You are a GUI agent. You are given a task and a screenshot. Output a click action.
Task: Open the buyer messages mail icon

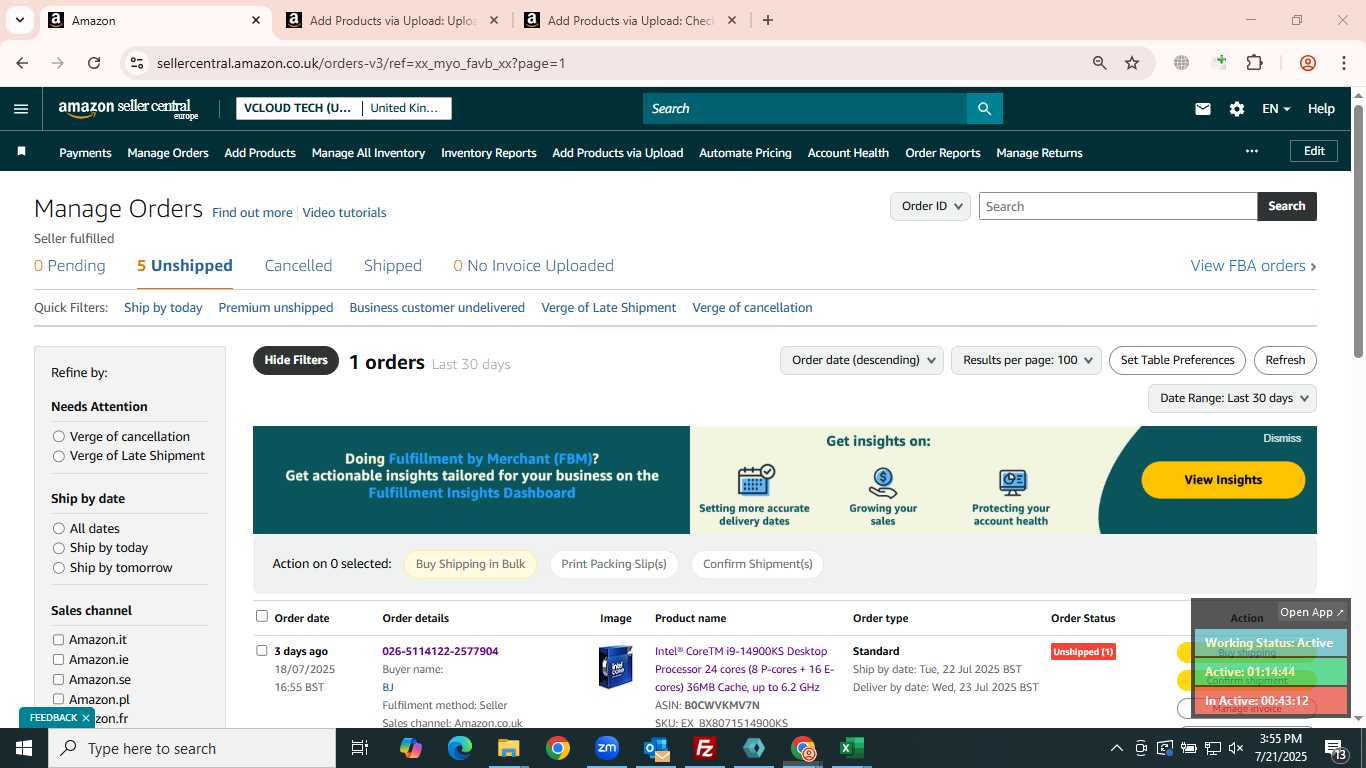(1203, 109)
